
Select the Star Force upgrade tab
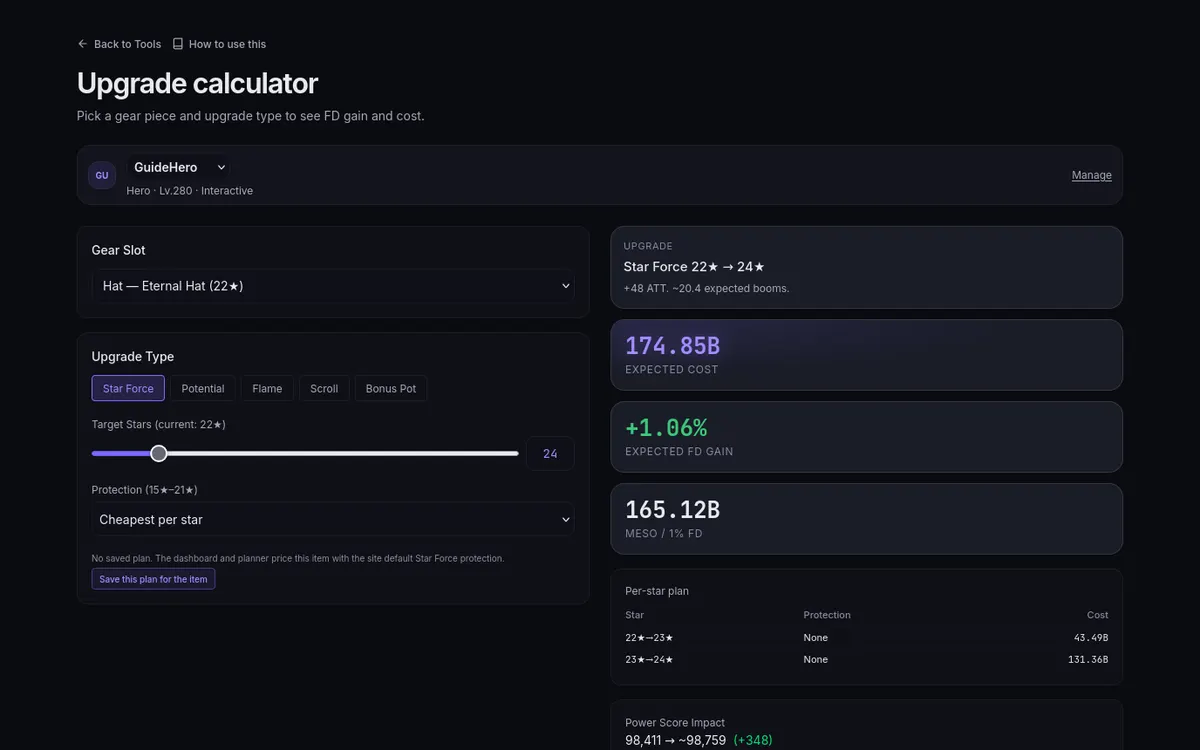tap(128, 388)
